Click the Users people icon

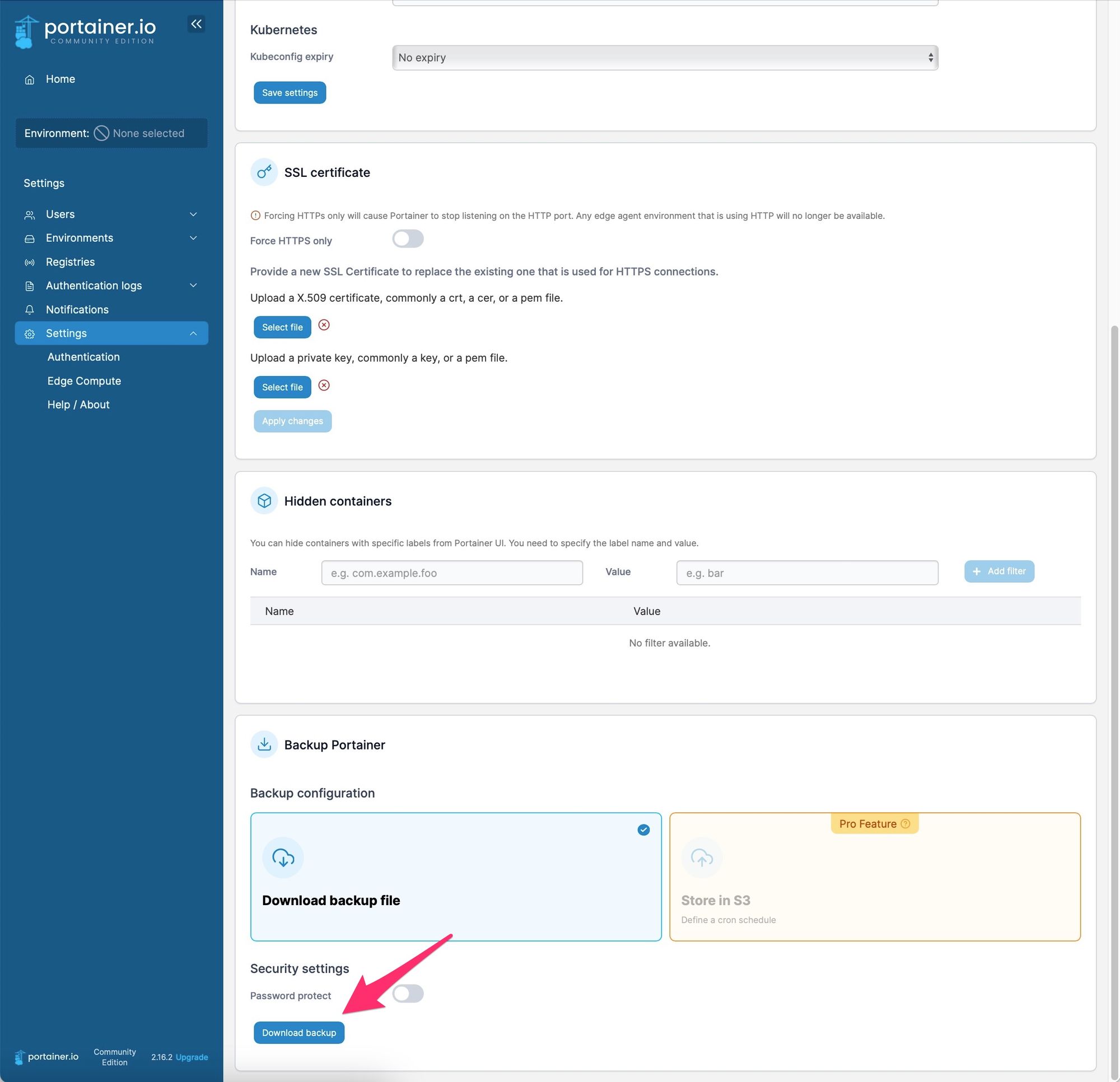pos(30,215)
